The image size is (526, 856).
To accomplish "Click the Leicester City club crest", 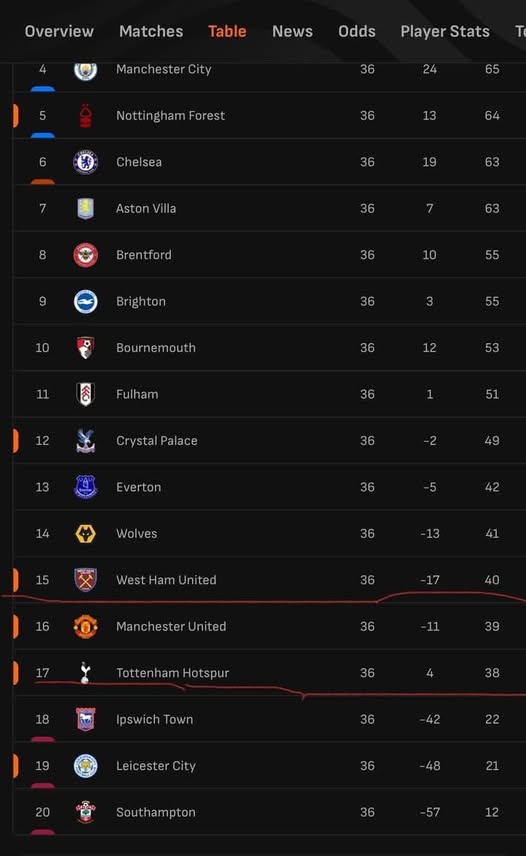I will tap(86, 765).
